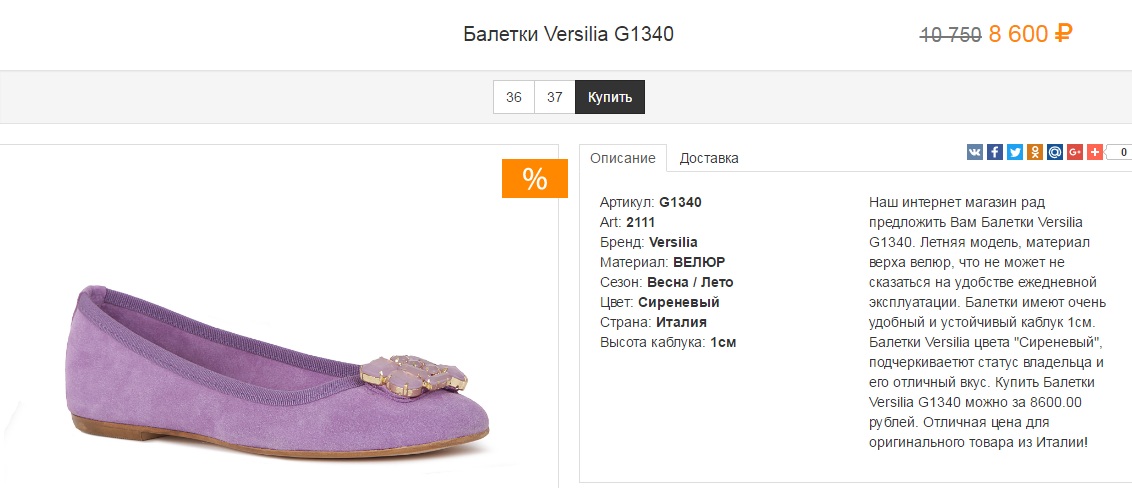Select shoe size 36
Image resolution: width=1132 pixels, height=488 pixels.
[514, 98]
